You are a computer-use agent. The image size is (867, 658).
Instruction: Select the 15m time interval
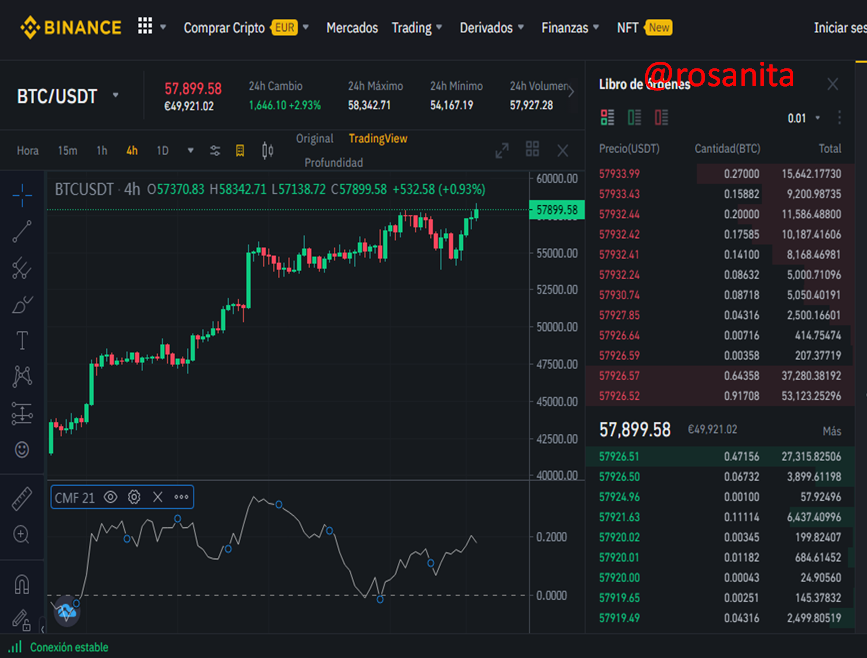67,150
